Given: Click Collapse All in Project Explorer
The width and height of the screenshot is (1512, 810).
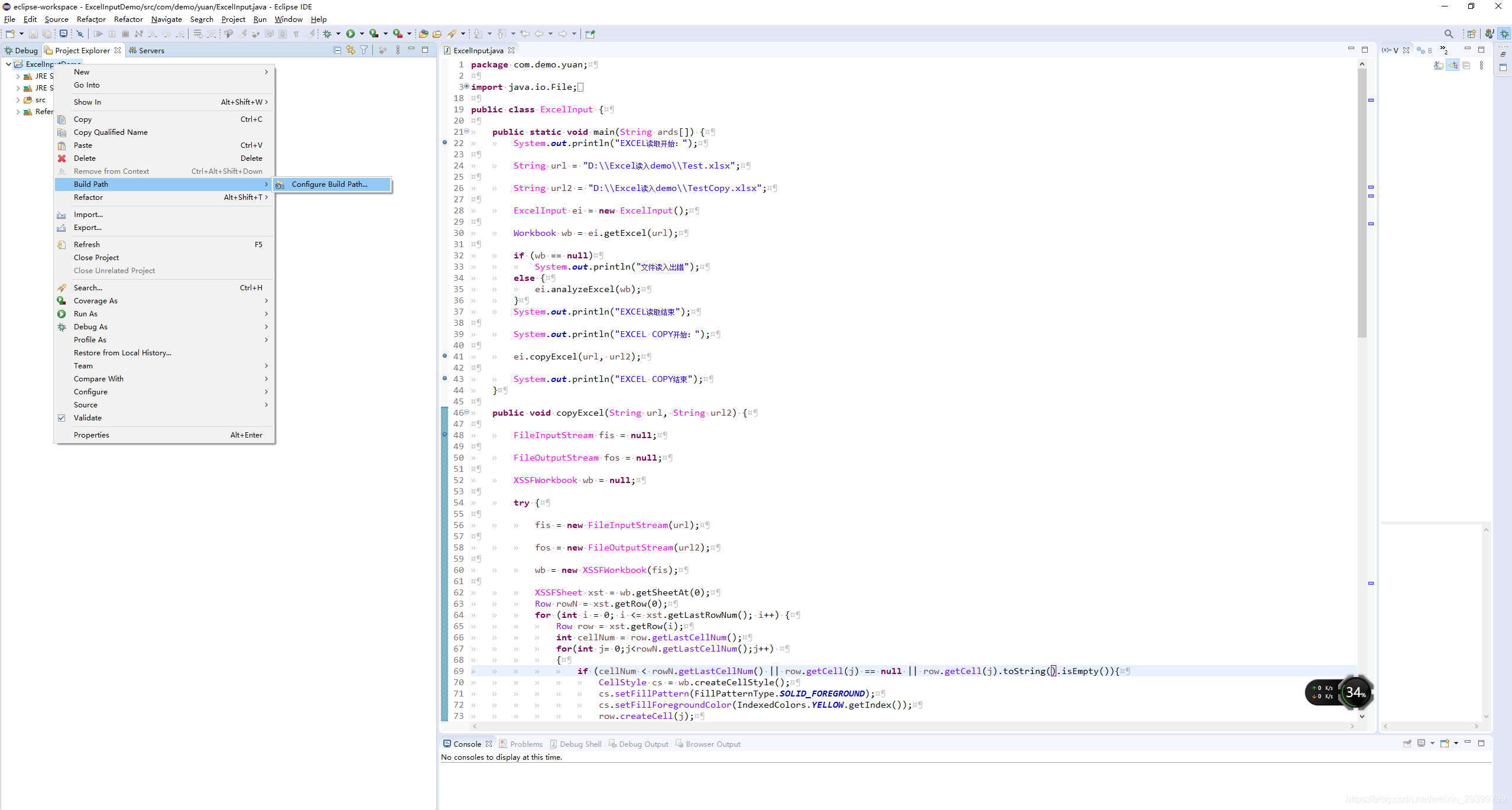Looking at the screenshot, I should [337, 50].
